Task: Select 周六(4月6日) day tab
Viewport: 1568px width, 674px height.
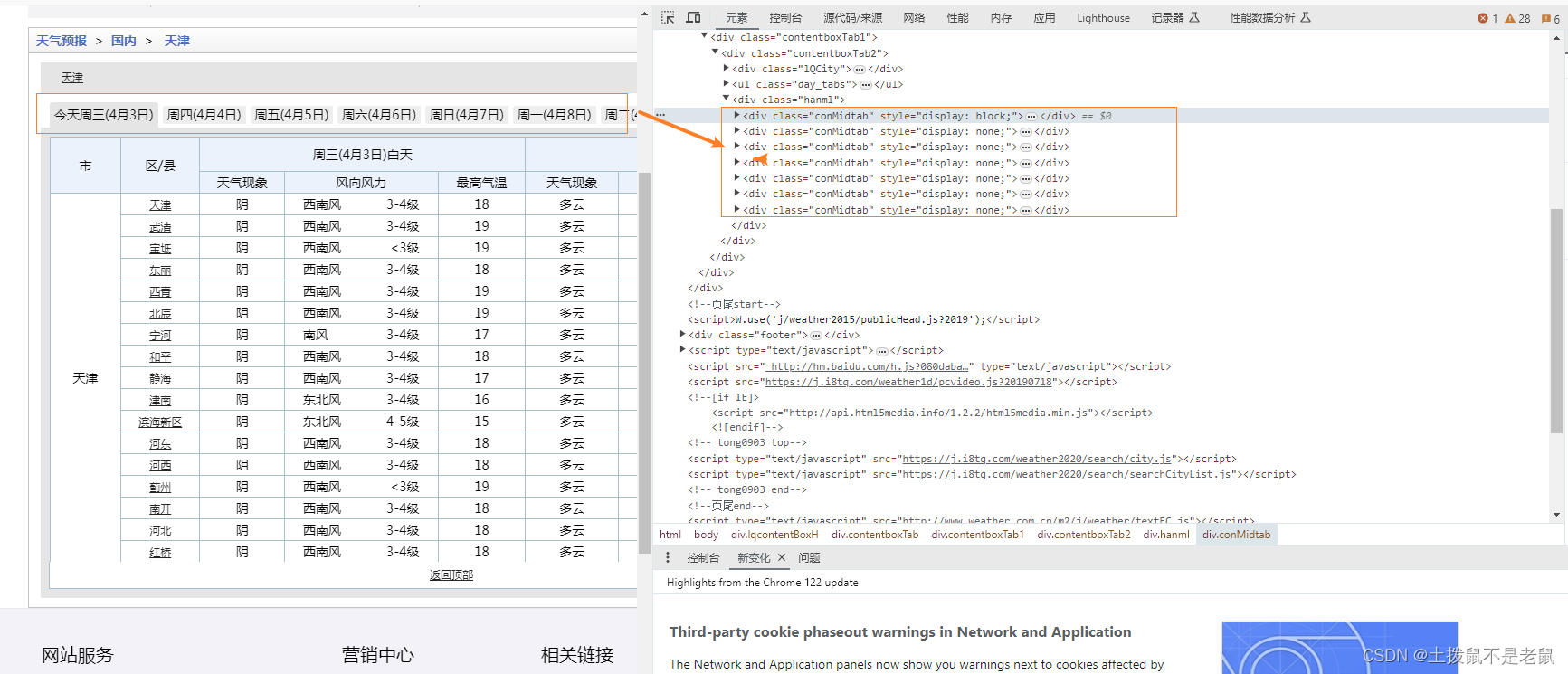Action: click(379, 115)
